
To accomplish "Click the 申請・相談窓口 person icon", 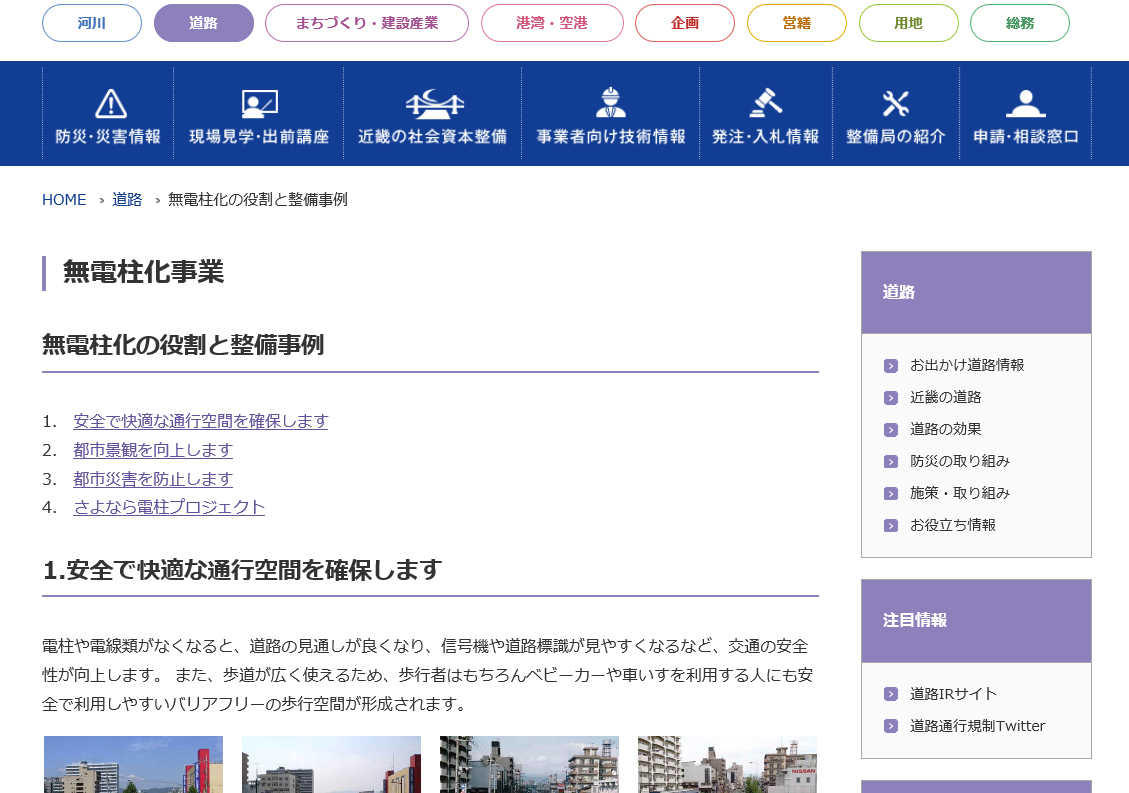I will [1025, 104].
